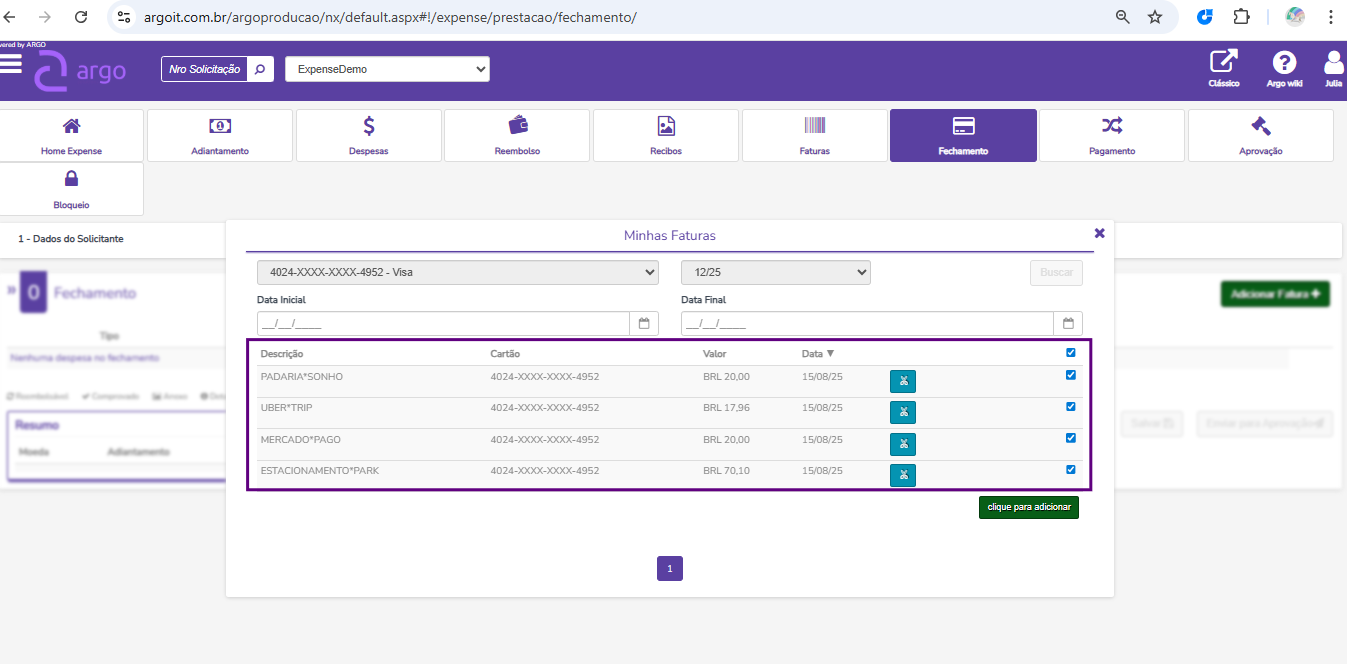Click the split icon in the ESTACIONAMENTO*PARK row
Screen dimensions: 1347x664
click(x=902, y=475)
